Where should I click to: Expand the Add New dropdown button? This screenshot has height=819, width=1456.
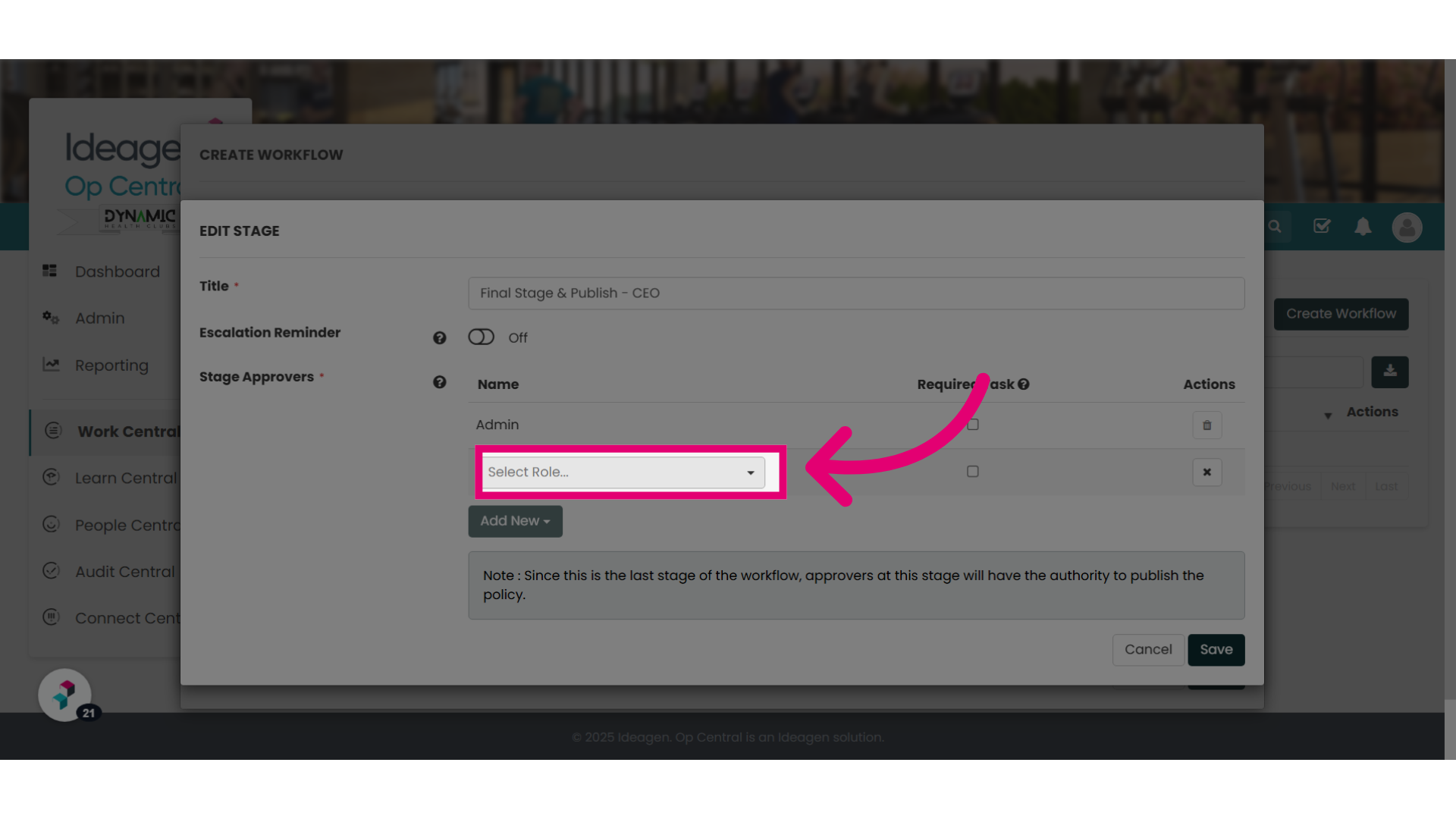pyautogui.click(x=515, y=522)
